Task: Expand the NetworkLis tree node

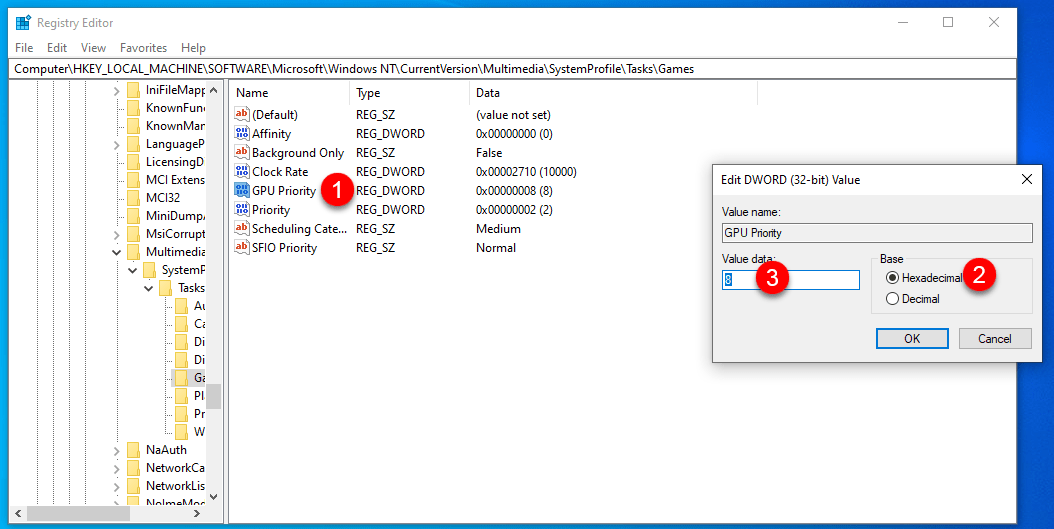Action: [x=117, y=486]
